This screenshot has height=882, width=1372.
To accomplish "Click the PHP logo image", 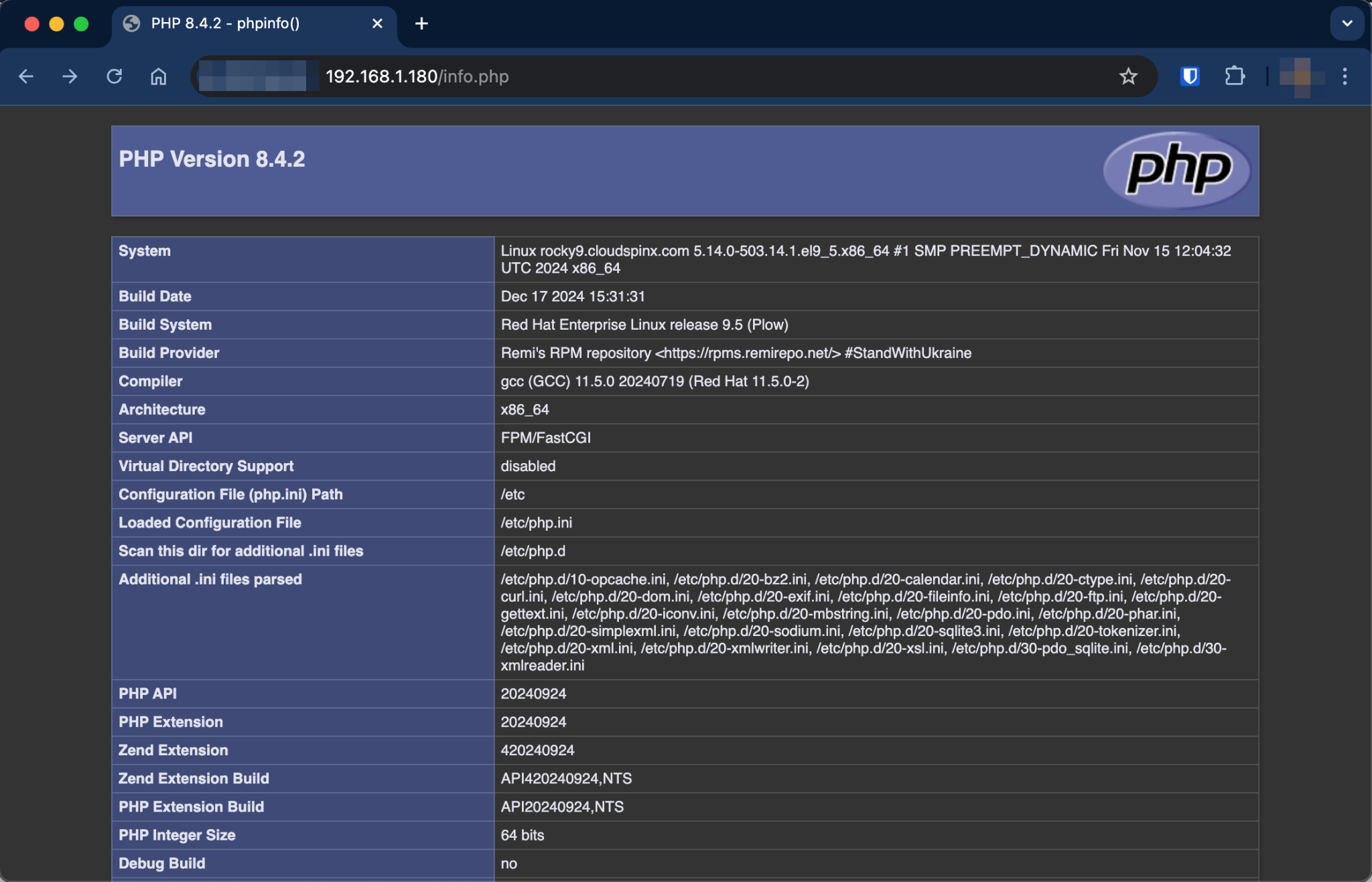I will pyautogui.click(x=1177, y=170).
